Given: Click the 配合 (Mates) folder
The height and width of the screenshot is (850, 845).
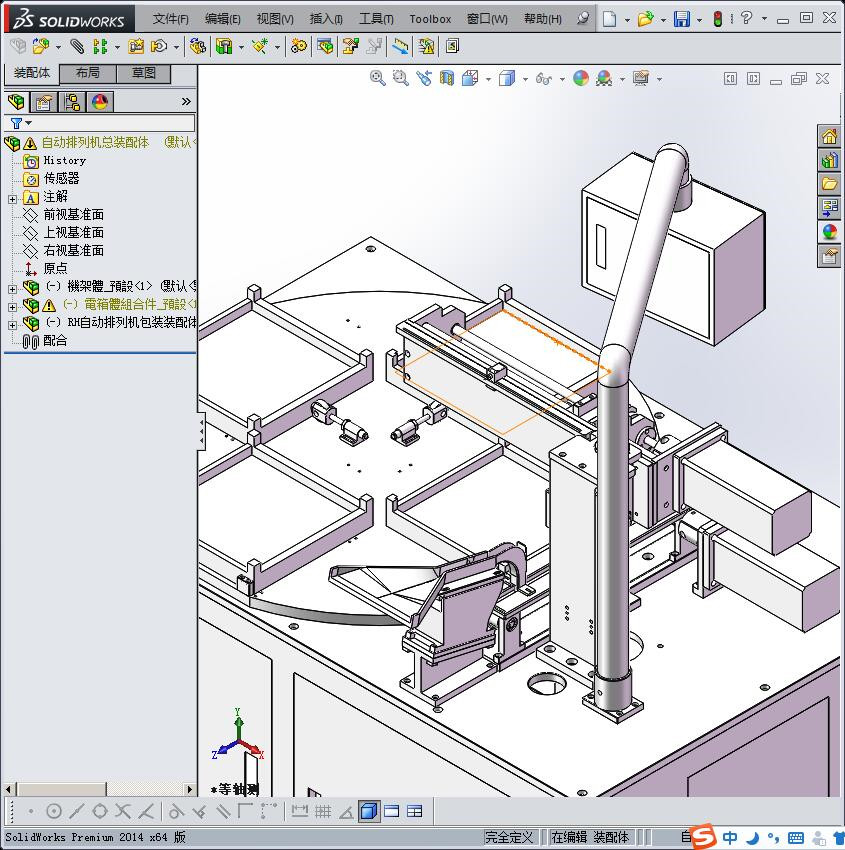Looking at the screenshot, I should tap(55, 341).
